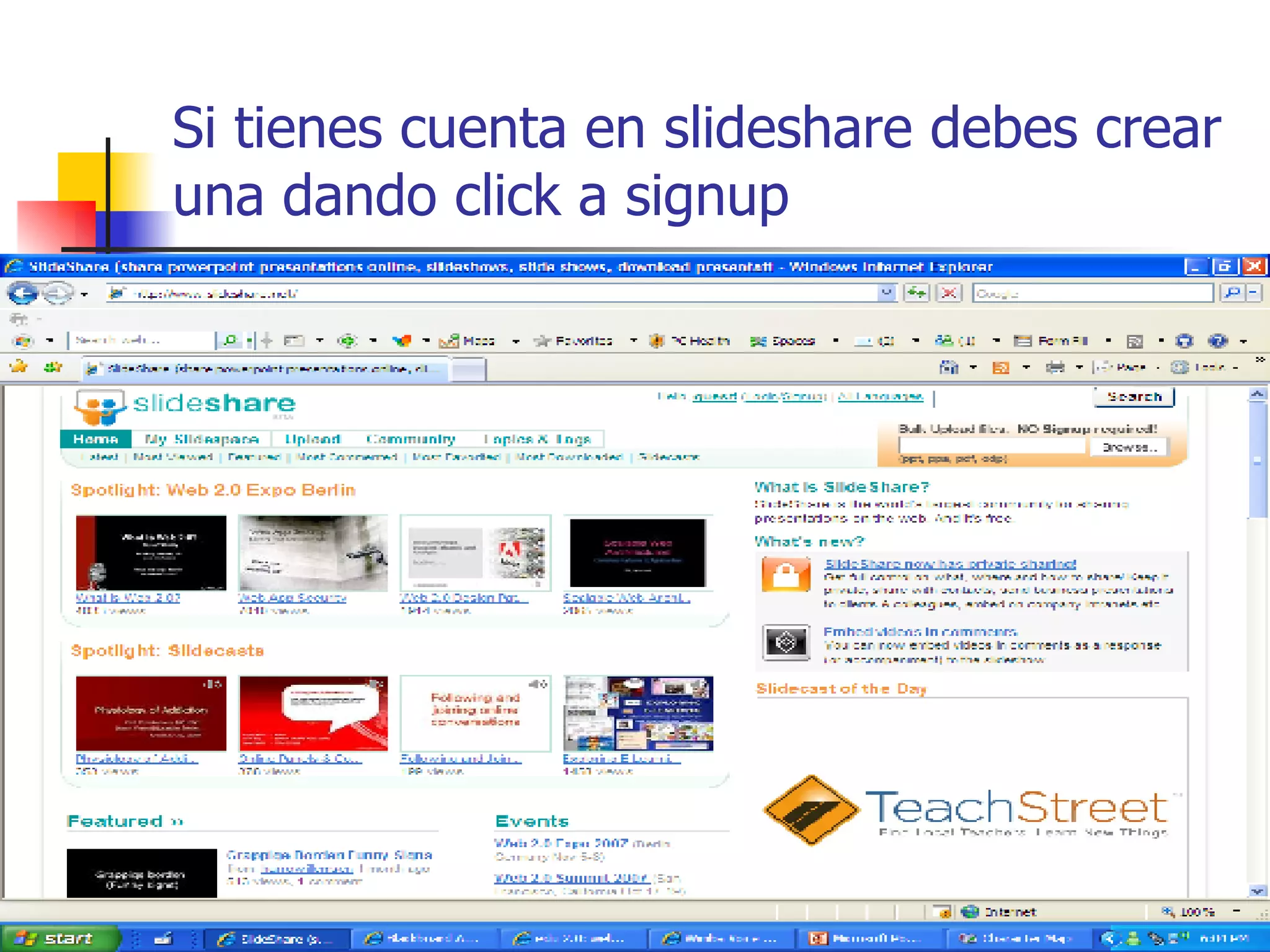The width and height of the screenshot is (1270, 952).
Task: Switch to My Slidespace tab
Action: point(202,439)
